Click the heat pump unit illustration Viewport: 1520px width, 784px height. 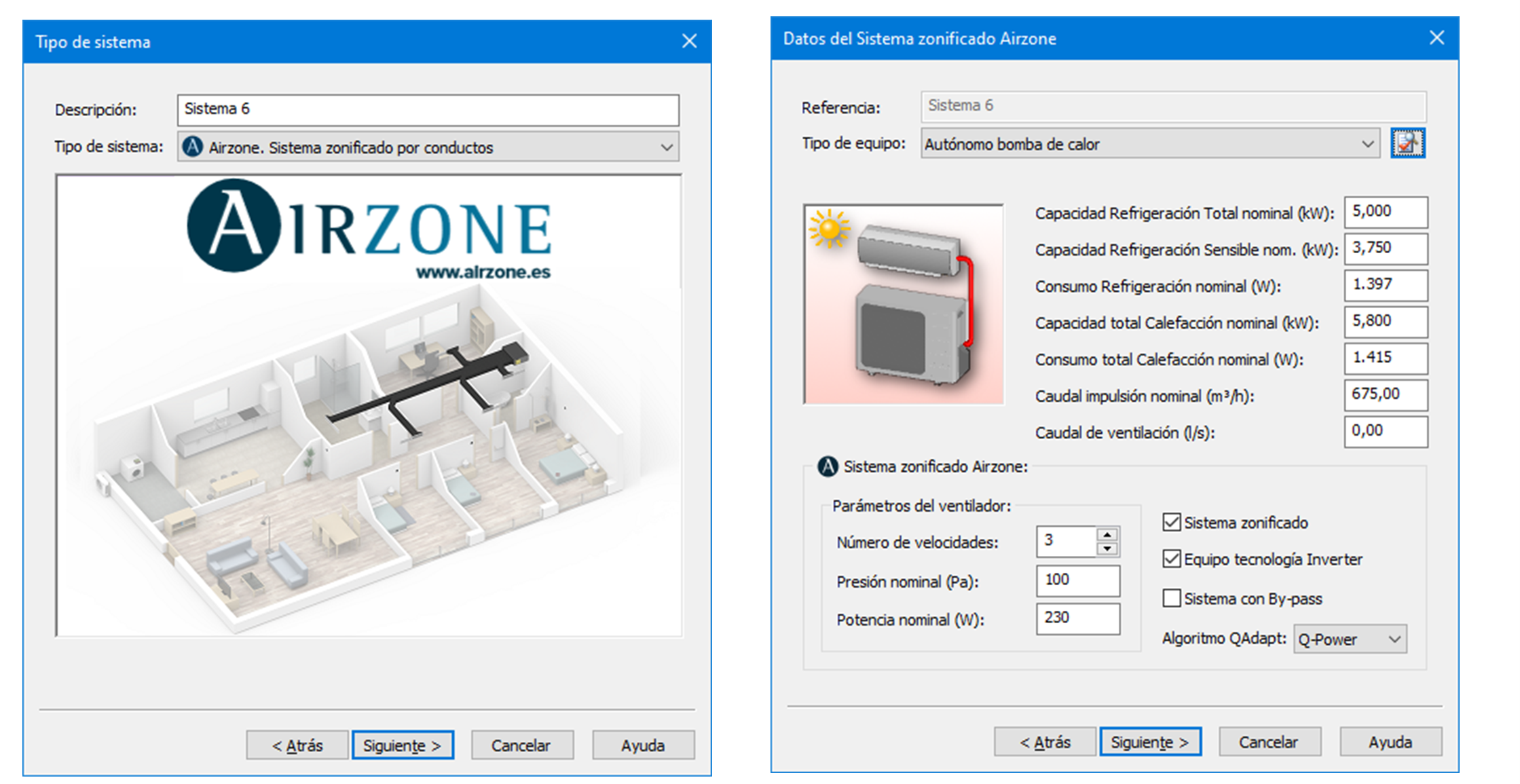coord(904,304)
